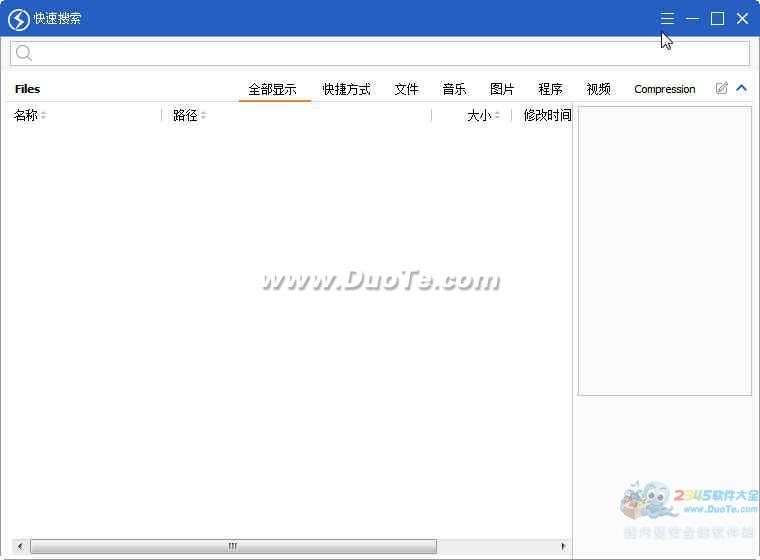Screen dimensions: 760x560
Task: Click the preview pane on the right
Action: pyautogui.click(x=665, y=251)
